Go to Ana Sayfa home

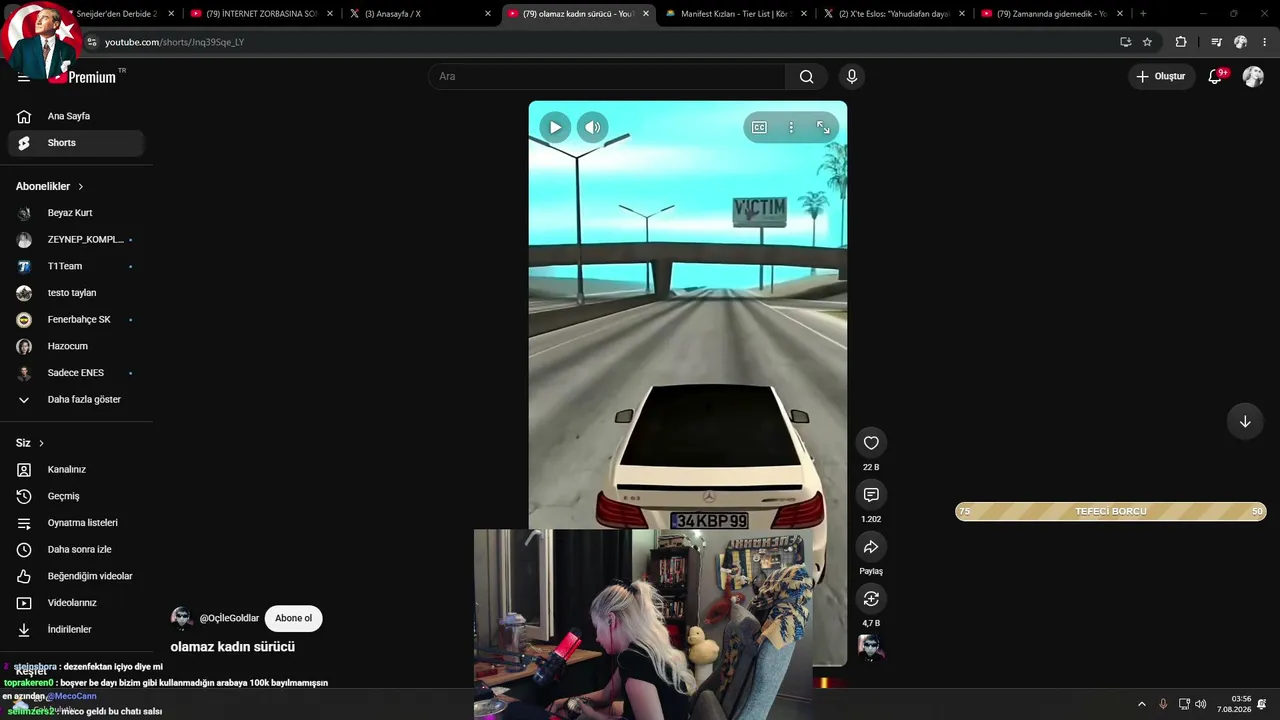[x=76, y=116]
